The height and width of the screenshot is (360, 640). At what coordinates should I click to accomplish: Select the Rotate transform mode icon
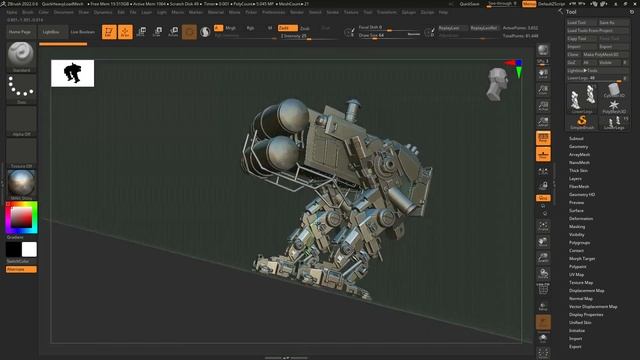[173, 32]
